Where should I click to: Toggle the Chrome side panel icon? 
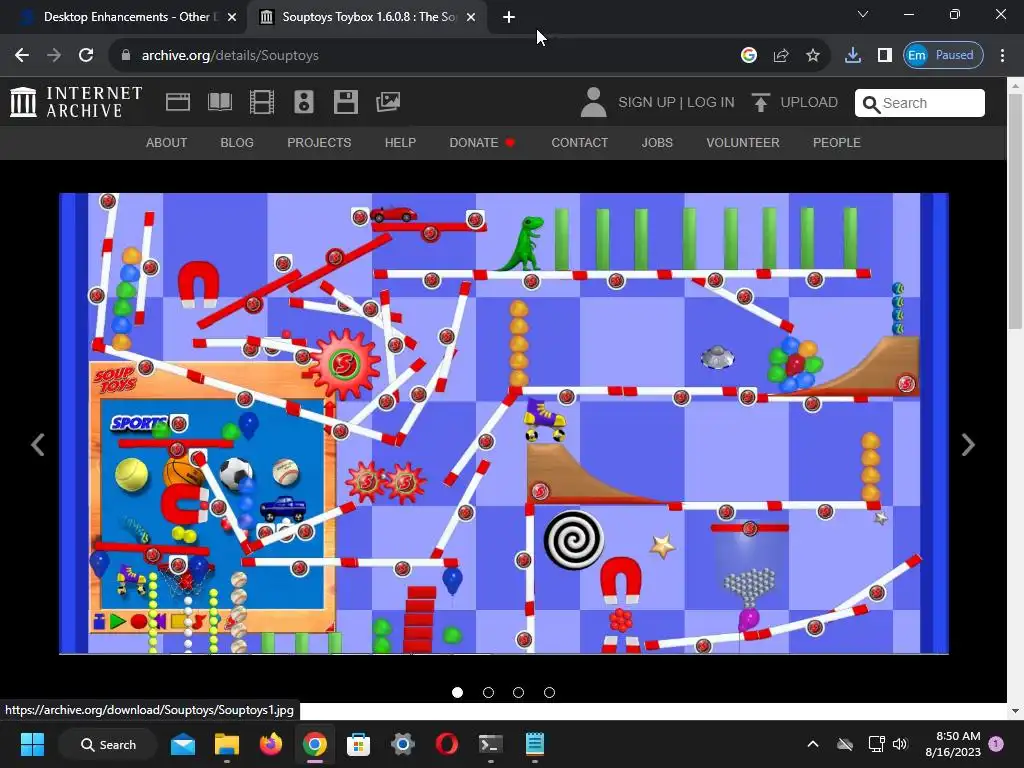click(884, 55)
